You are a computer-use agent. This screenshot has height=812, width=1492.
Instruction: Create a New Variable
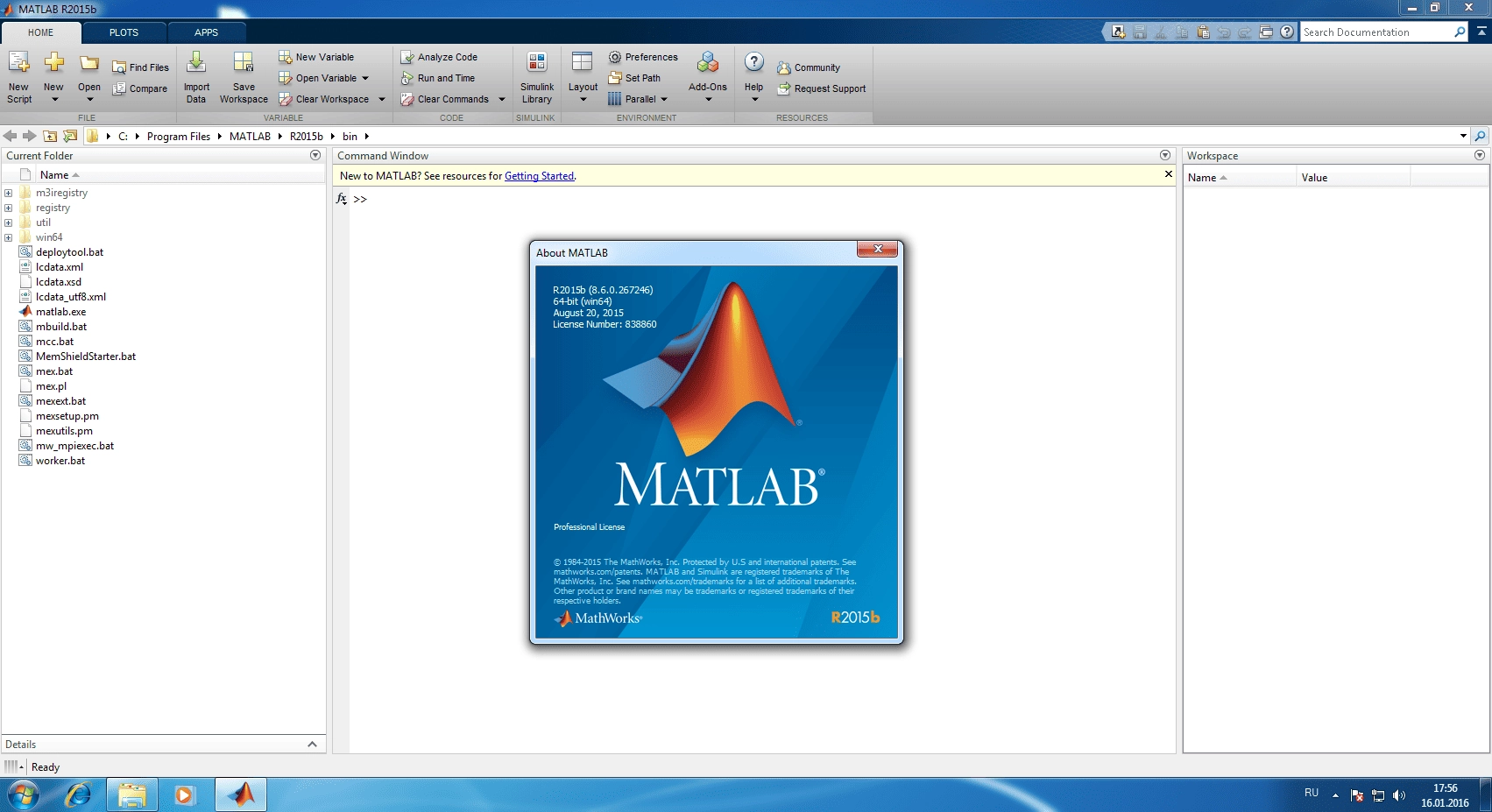[x=316, y=57]
